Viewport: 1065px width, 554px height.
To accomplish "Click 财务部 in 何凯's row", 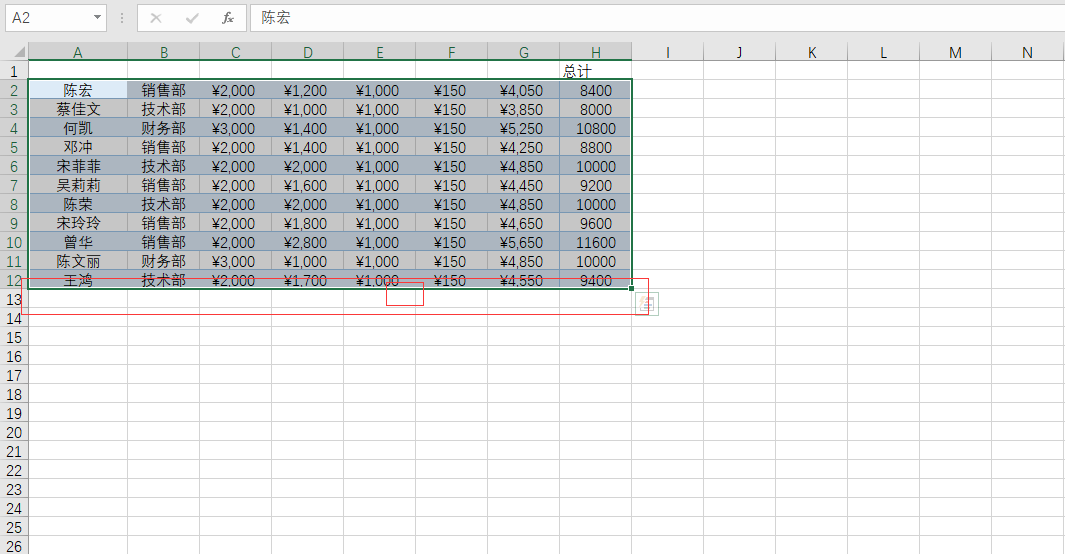I will click(x=164, y=128).
